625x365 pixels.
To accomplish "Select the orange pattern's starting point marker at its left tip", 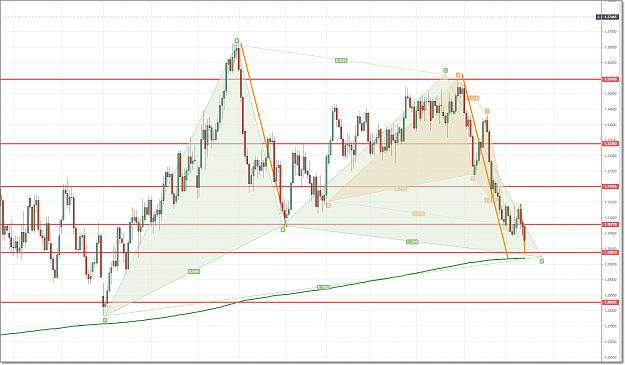I will 328,206.
